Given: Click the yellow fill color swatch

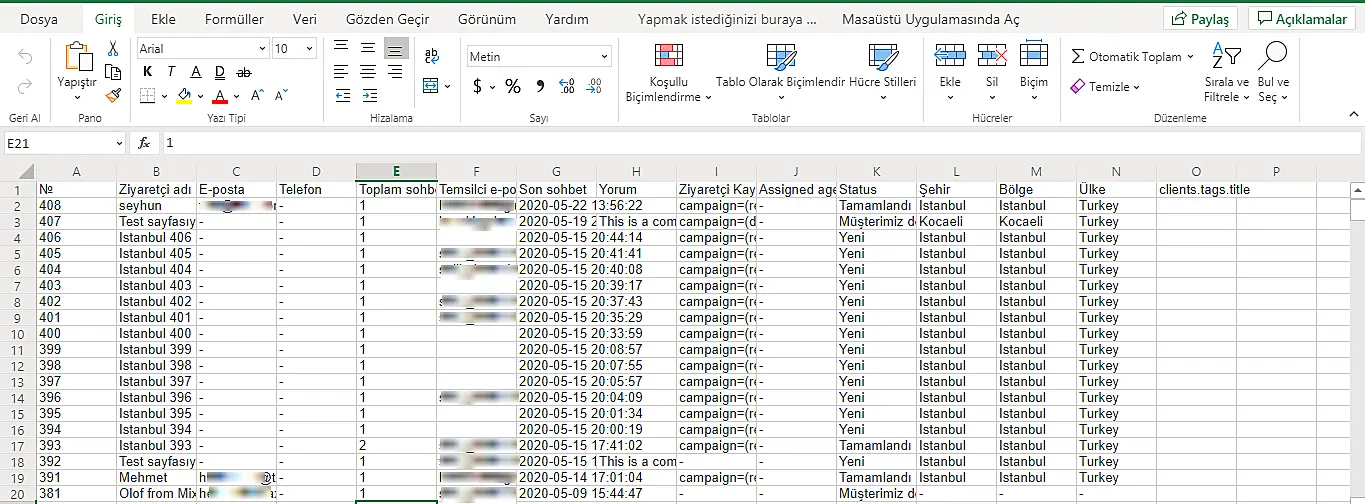Looking at the screenshot, I should click(183, 96).
